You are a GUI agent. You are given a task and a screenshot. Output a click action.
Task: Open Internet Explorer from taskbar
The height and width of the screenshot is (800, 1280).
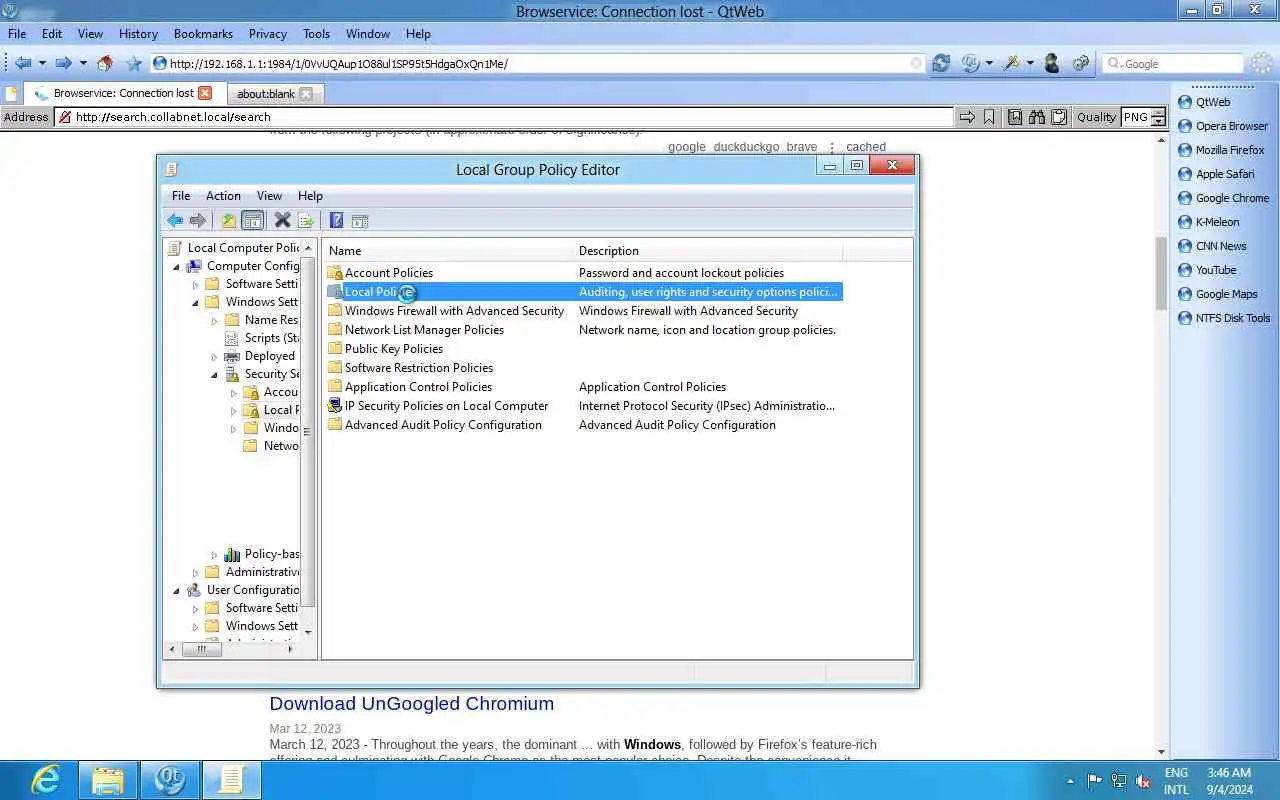tap(45, 779)
